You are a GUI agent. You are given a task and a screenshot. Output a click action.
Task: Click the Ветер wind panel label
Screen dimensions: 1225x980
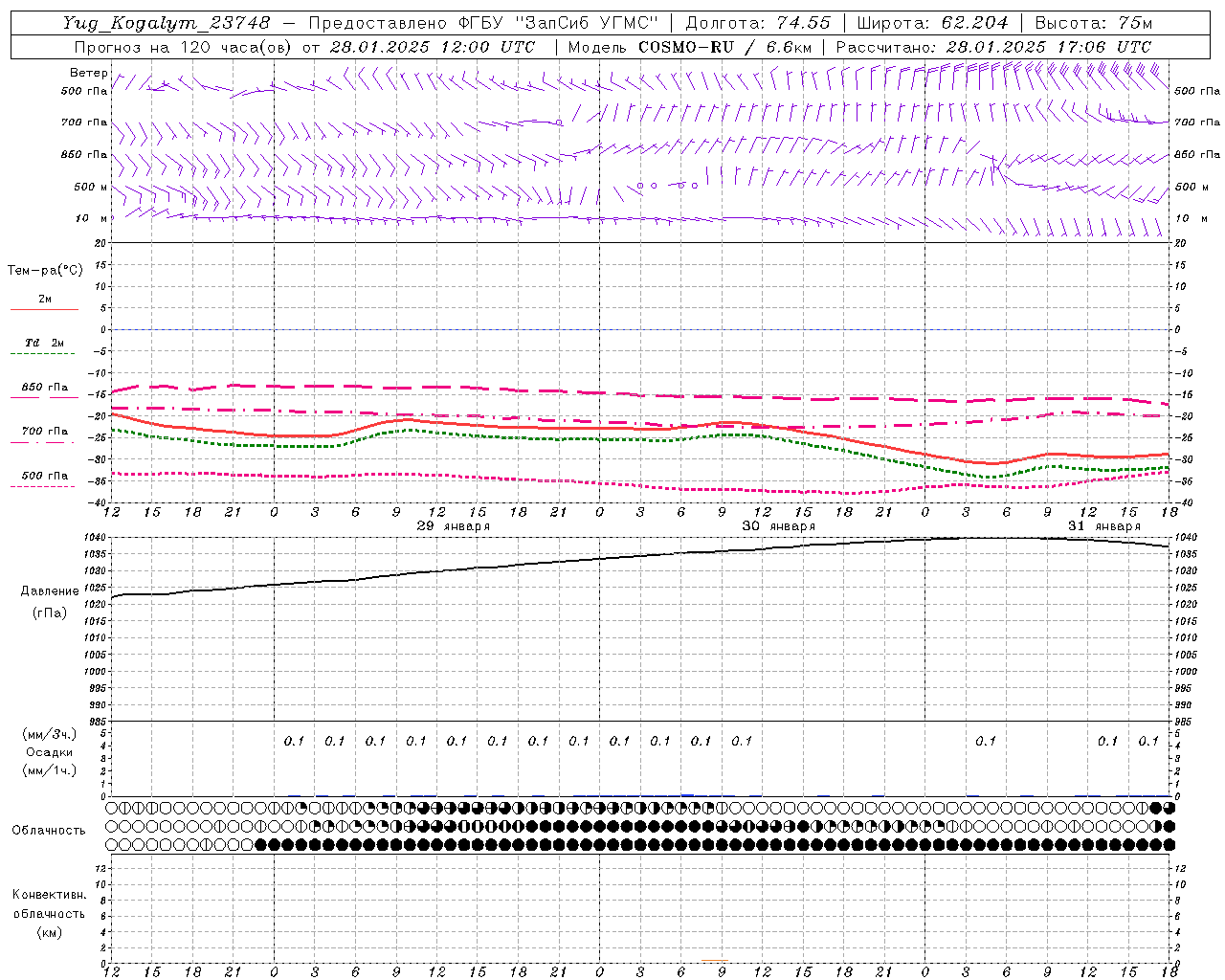pos(88,73)
